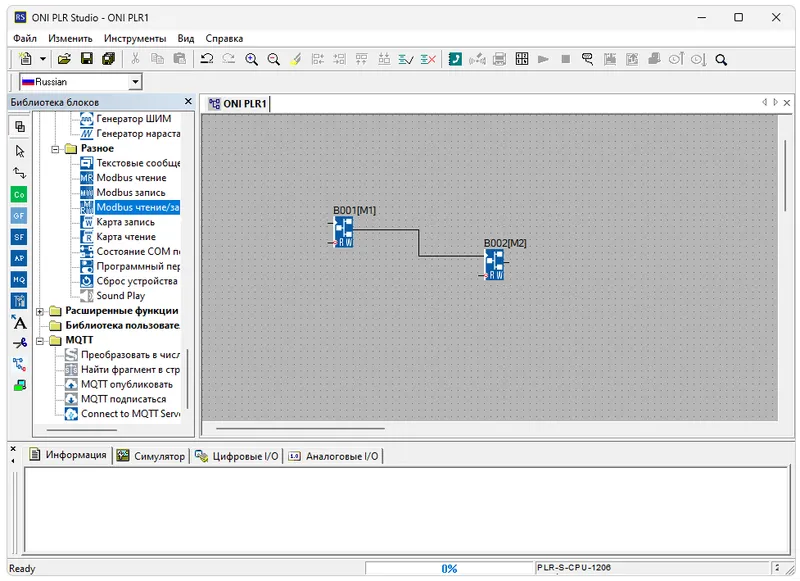The image size is (800, 581).
Task: Select the scissors cut-connection tool
Action: (x=19, y=343)
